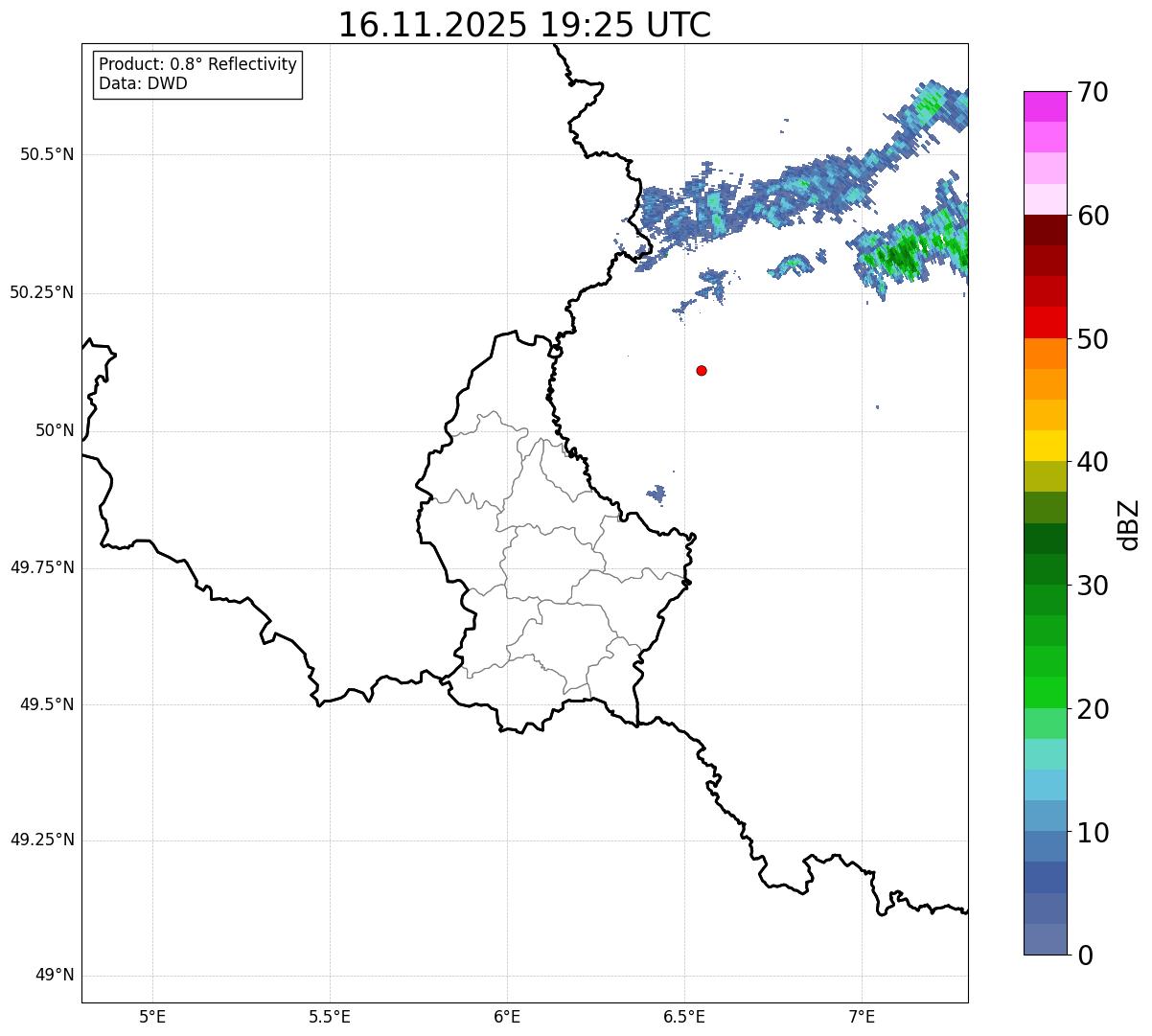The image size is (1152, 1036).
Task: Click the latitude label 50.5°N
Action: tap(46, 154)
